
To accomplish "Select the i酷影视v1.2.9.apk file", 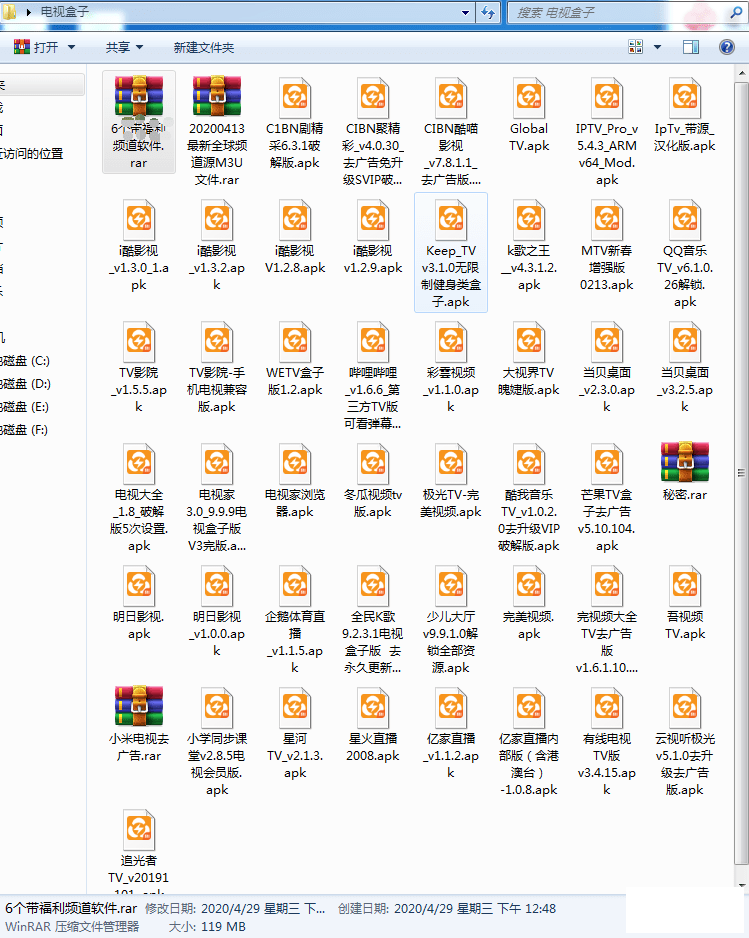I will tap(373, 236).
